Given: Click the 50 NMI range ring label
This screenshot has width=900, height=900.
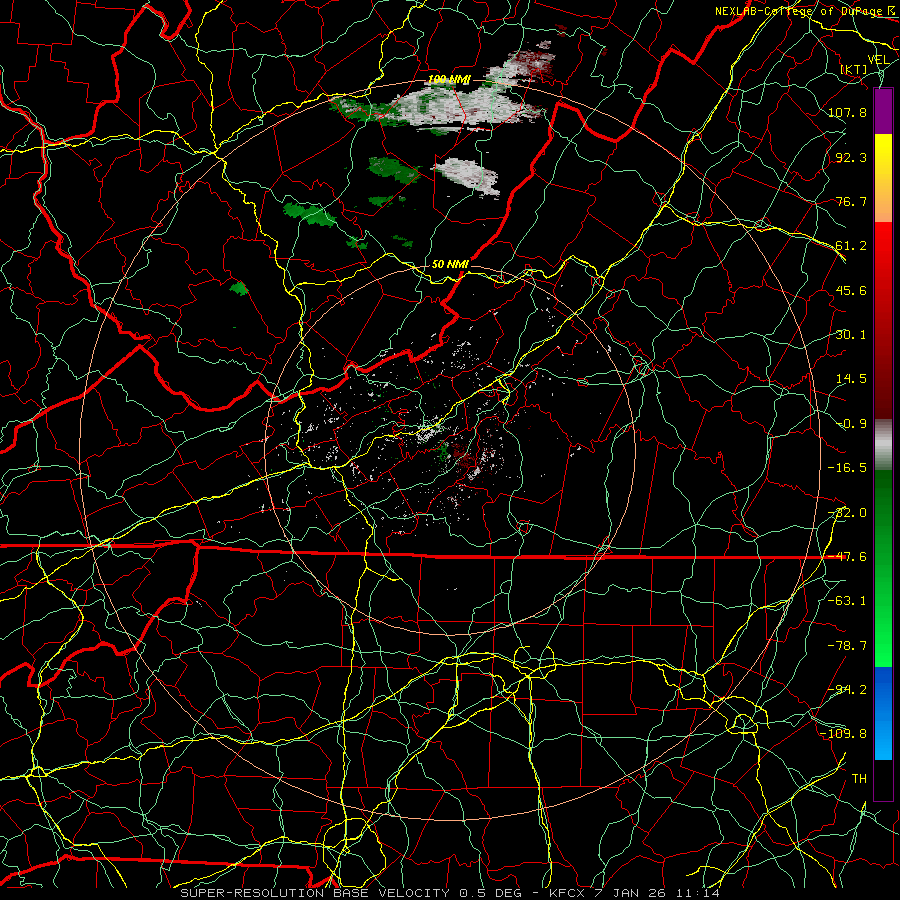Looking at the screenshot, I should click(450, 265).
